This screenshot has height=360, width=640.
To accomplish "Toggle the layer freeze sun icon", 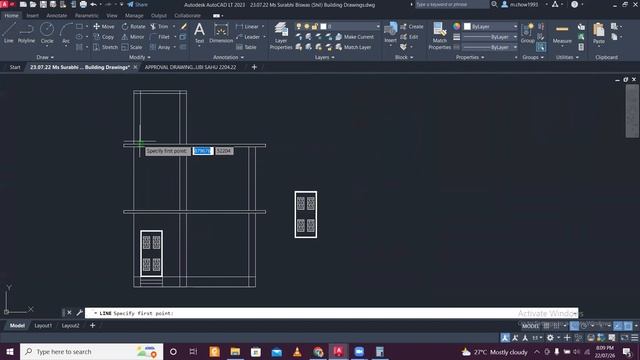I will click(307, 27).
